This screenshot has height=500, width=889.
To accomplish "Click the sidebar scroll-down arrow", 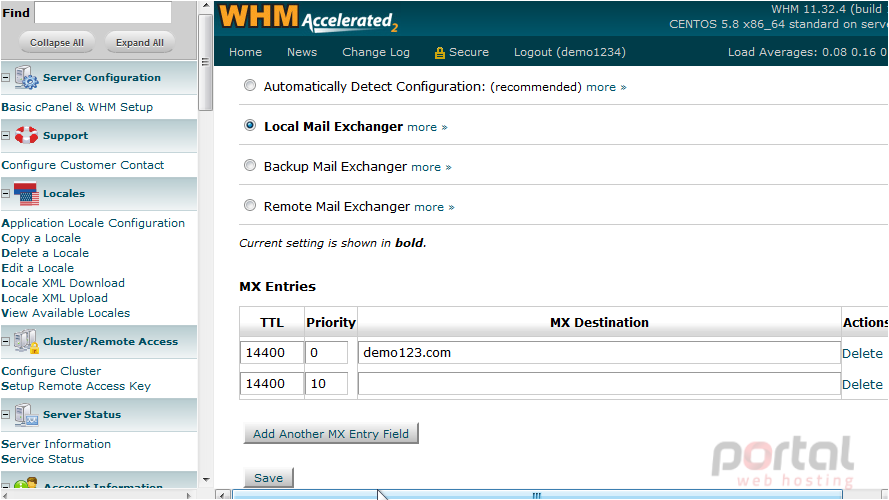I will click(206, 480).
